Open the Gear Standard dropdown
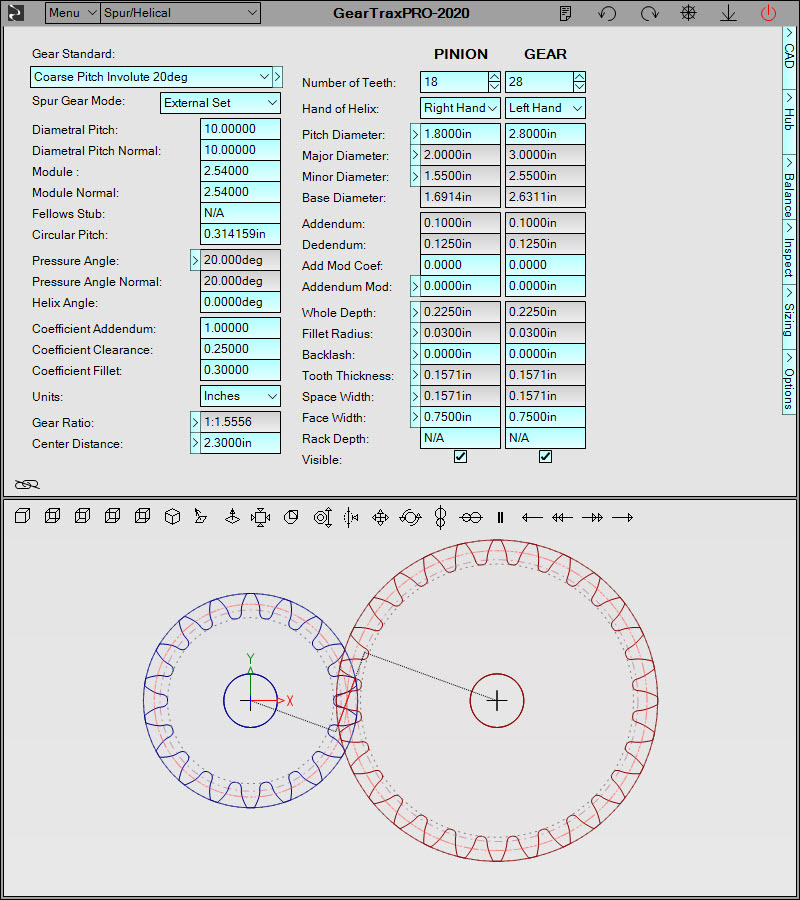800x900 pixels. 264,77
